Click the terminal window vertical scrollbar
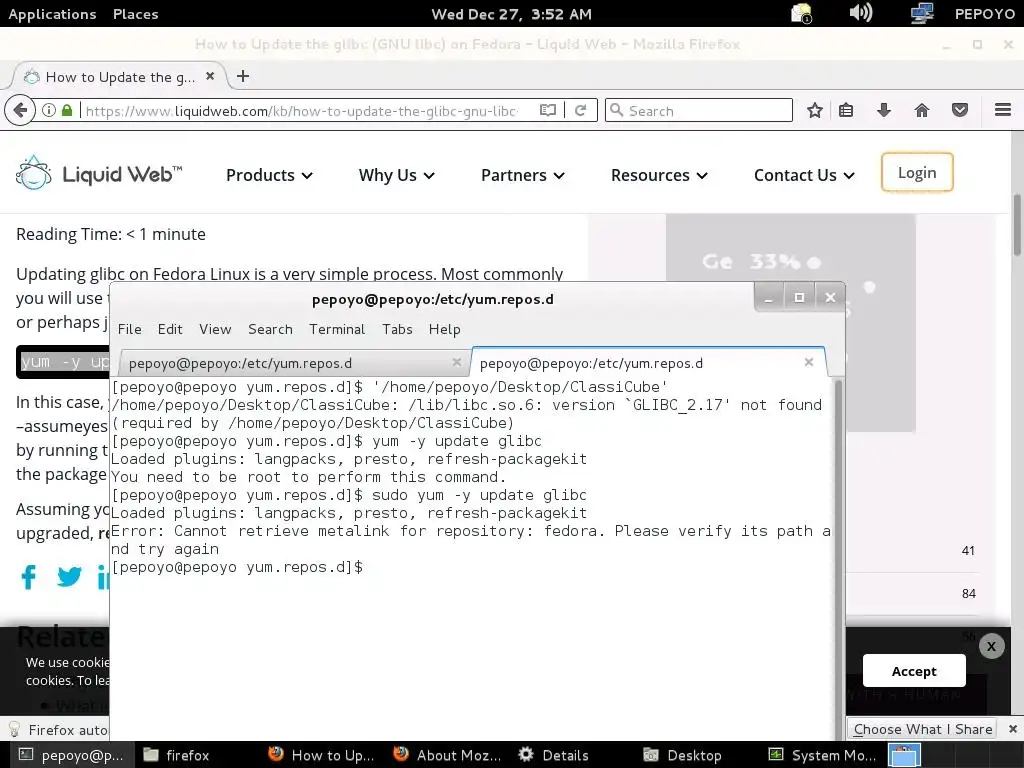The width and height of the screenshot is (1024, 768). pos(839,559)
